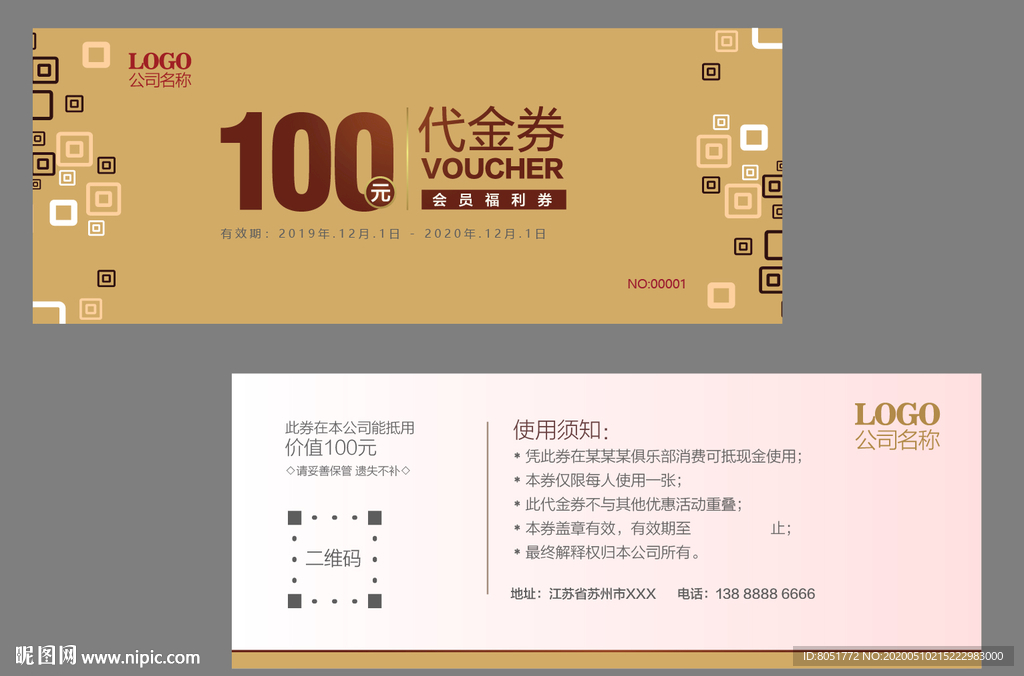Image resolution: width=1024 pixels, height=676 pixels.
Task: Click the 代金券 heading
Action: coord(491,129)
